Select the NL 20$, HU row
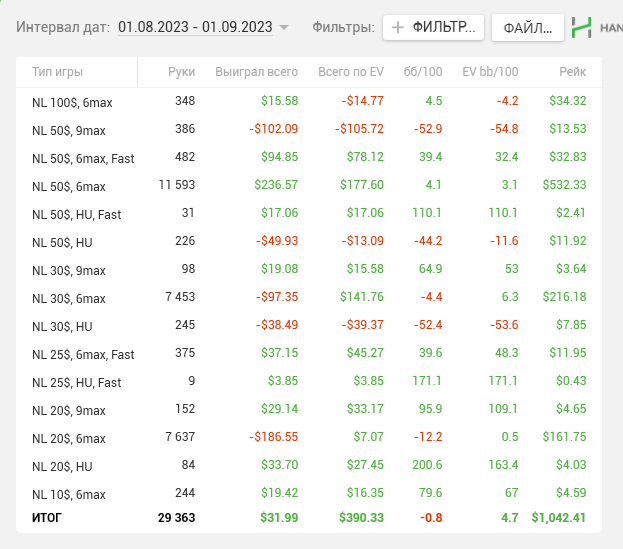Screen dimensions: 623x549 [309, 466]
